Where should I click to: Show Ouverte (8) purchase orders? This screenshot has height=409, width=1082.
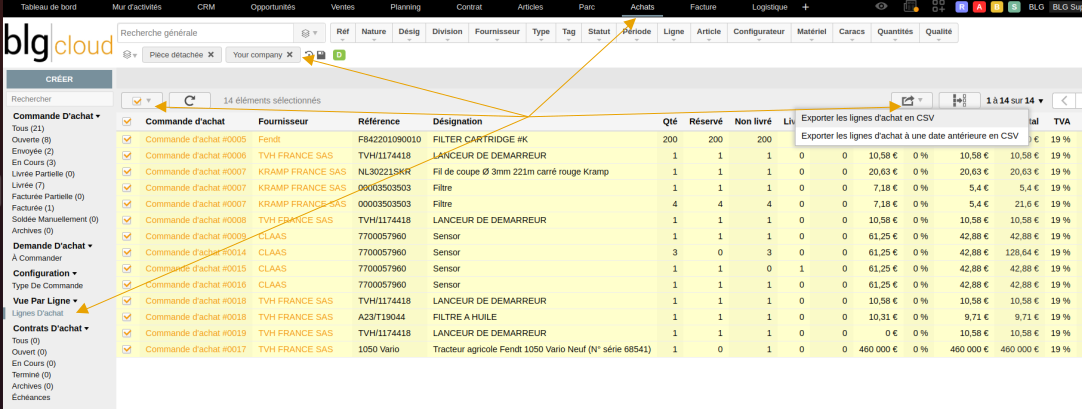tap(31, 139)
